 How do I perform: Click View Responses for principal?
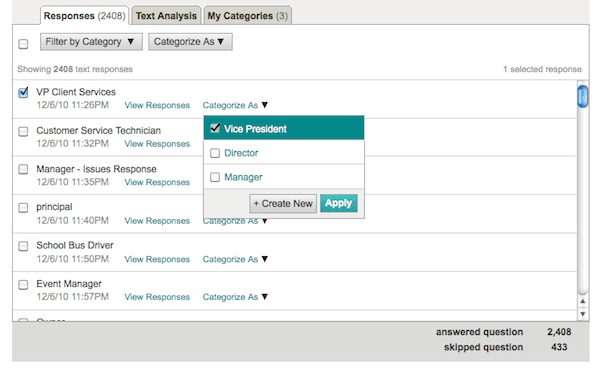157,221
